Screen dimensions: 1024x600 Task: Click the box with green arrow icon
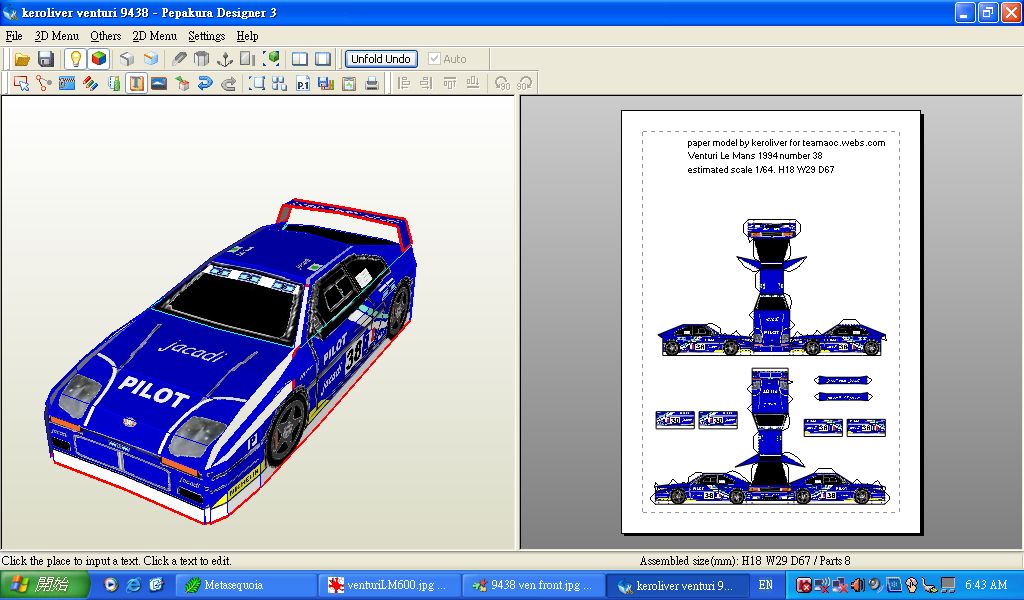pyautogui.click(x=182, y=84)
